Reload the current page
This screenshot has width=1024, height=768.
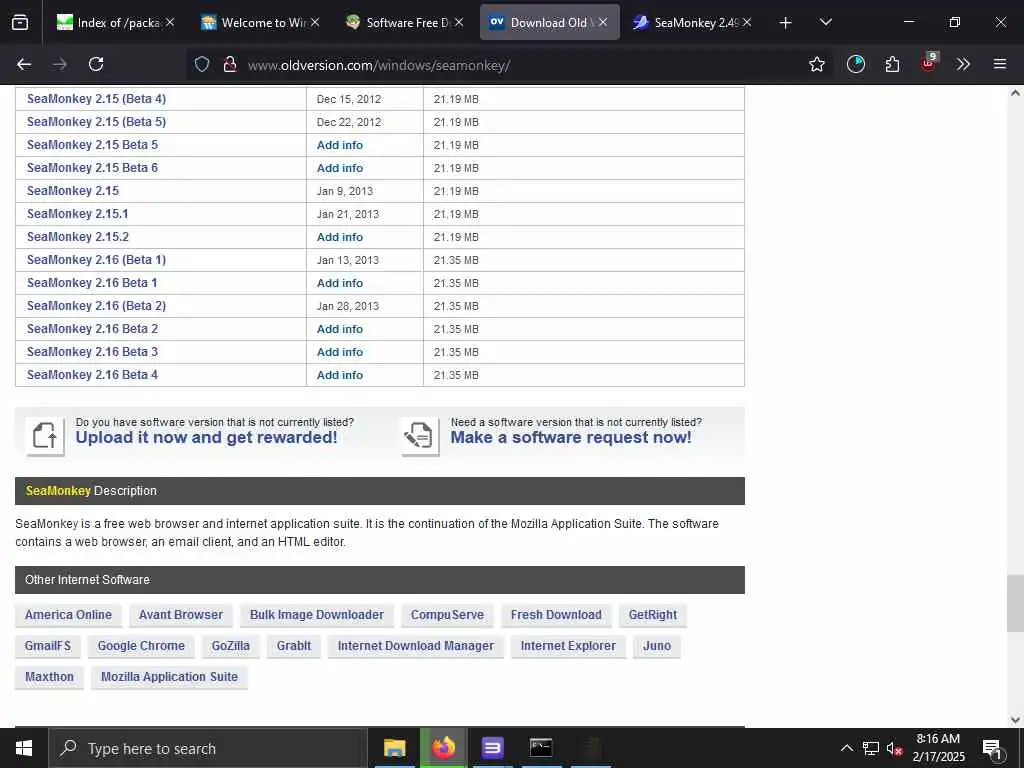[x=96, y=64]
